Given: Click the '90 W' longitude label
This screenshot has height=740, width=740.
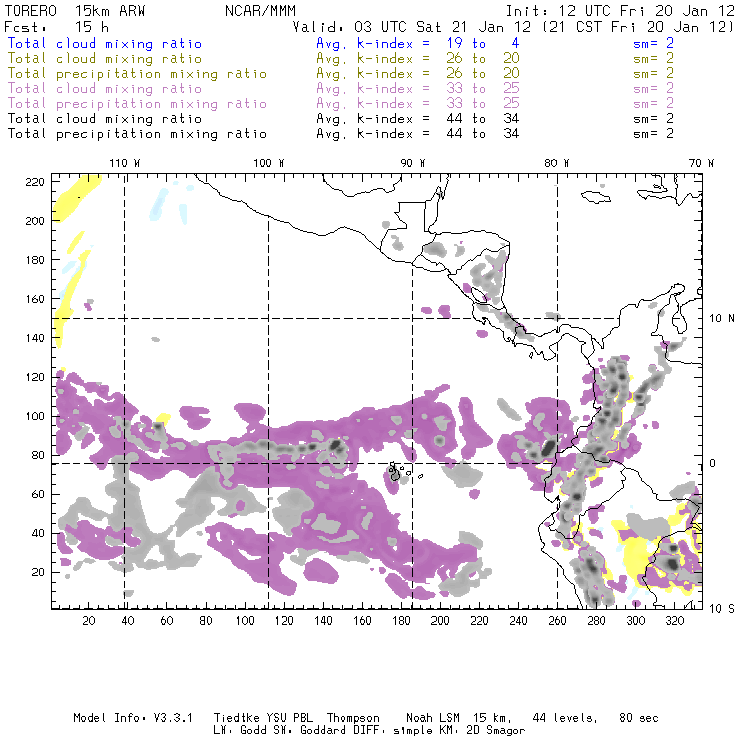Looking at the screenshot, I should click(412, 163).
